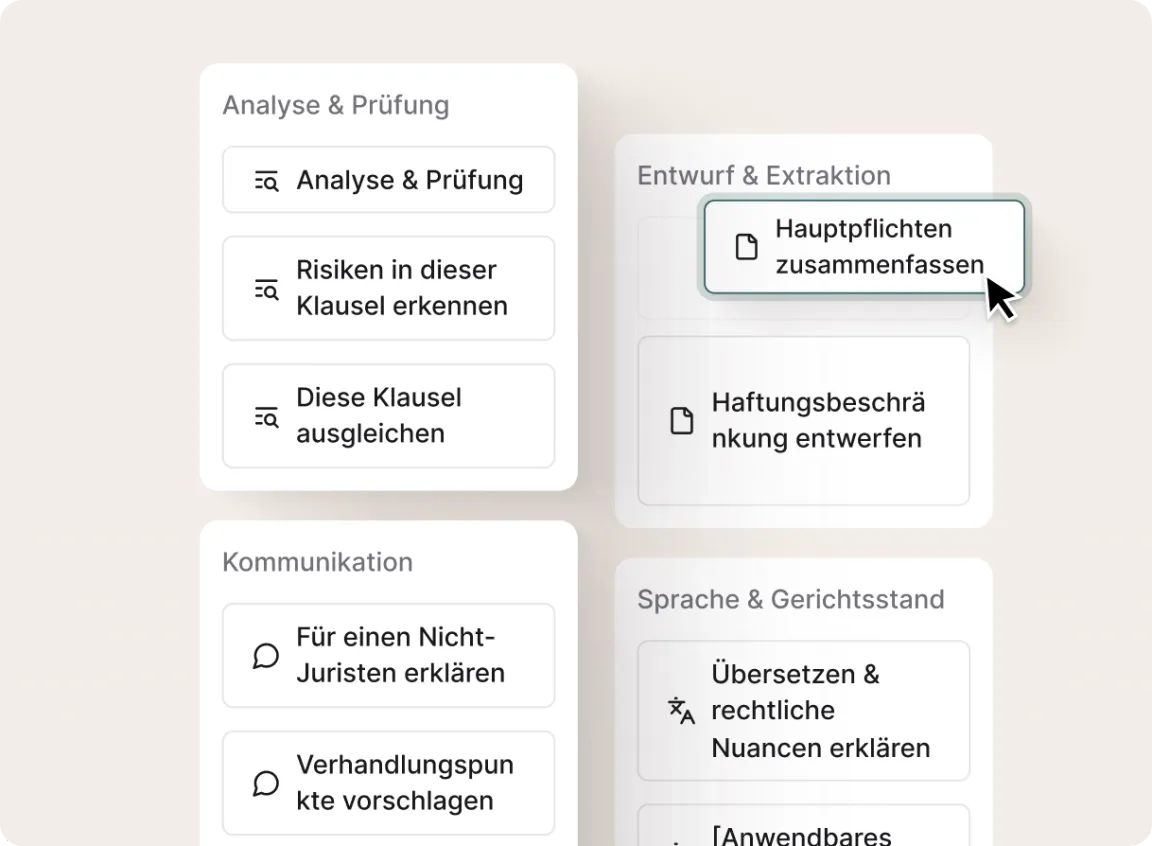Click the document icon on Hauptpflichten zusammenfassen

click(746, 247)
